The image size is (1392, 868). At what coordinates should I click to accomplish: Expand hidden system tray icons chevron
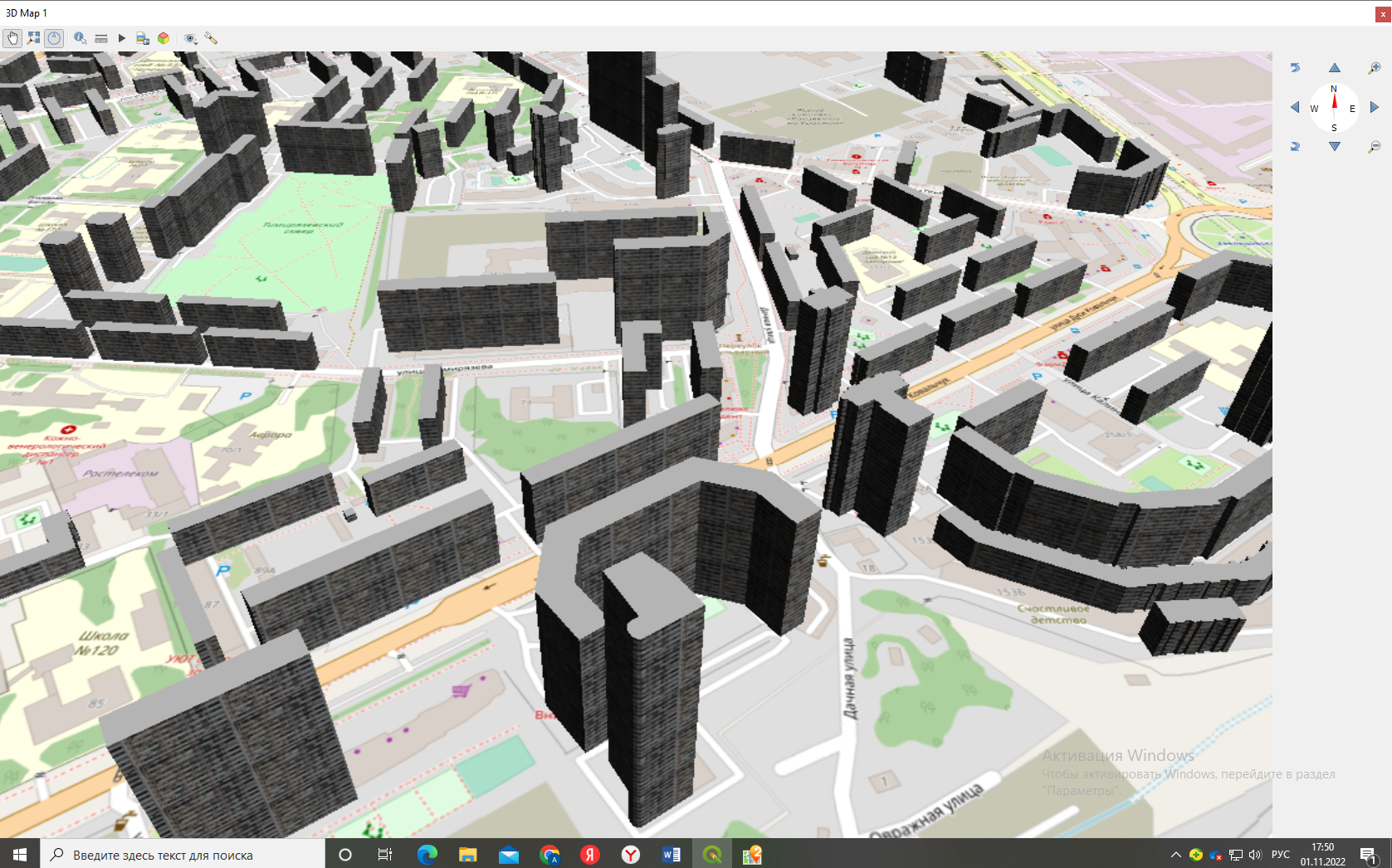(x=1175, y=855)
